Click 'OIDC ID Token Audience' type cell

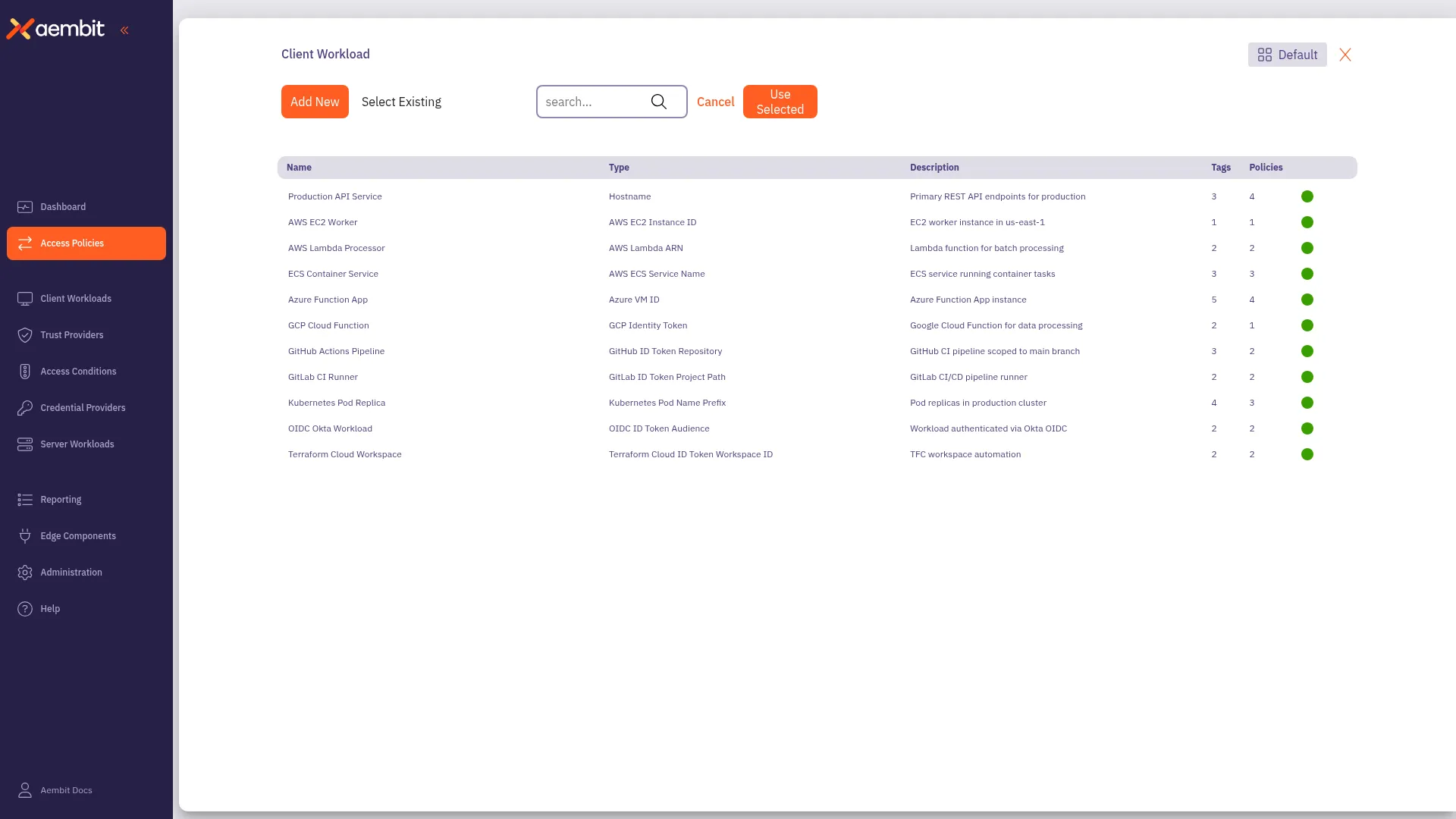[x=659, y=428]
